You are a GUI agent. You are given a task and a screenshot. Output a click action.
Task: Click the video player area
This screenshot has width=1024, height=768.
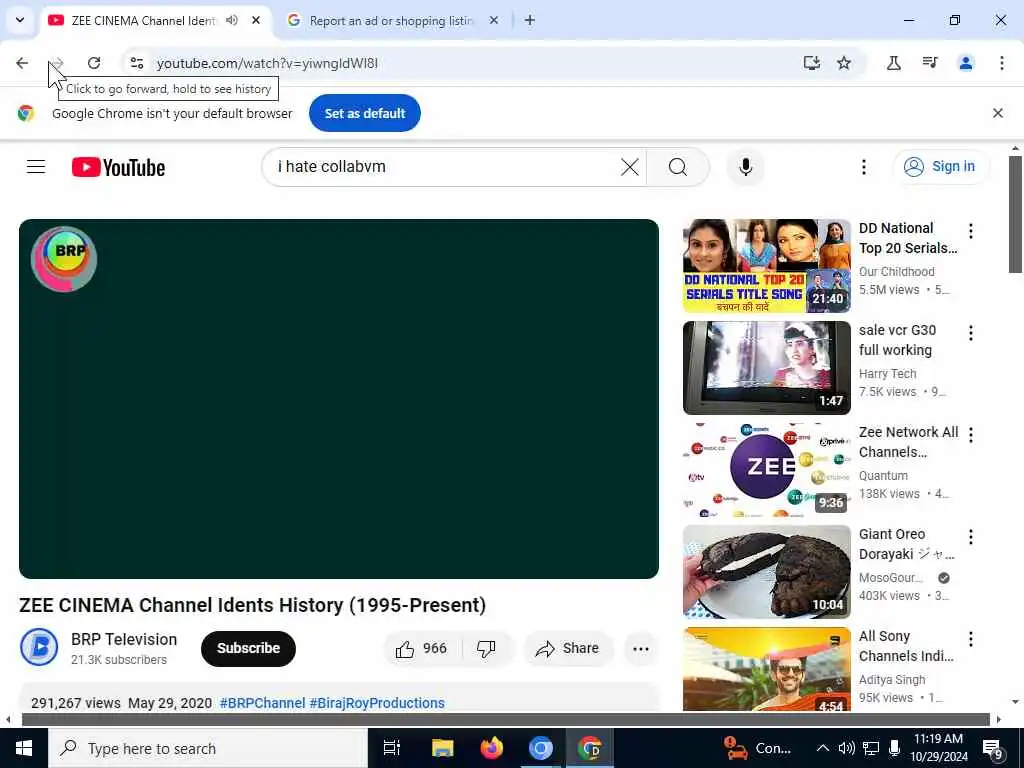(338, 398)
